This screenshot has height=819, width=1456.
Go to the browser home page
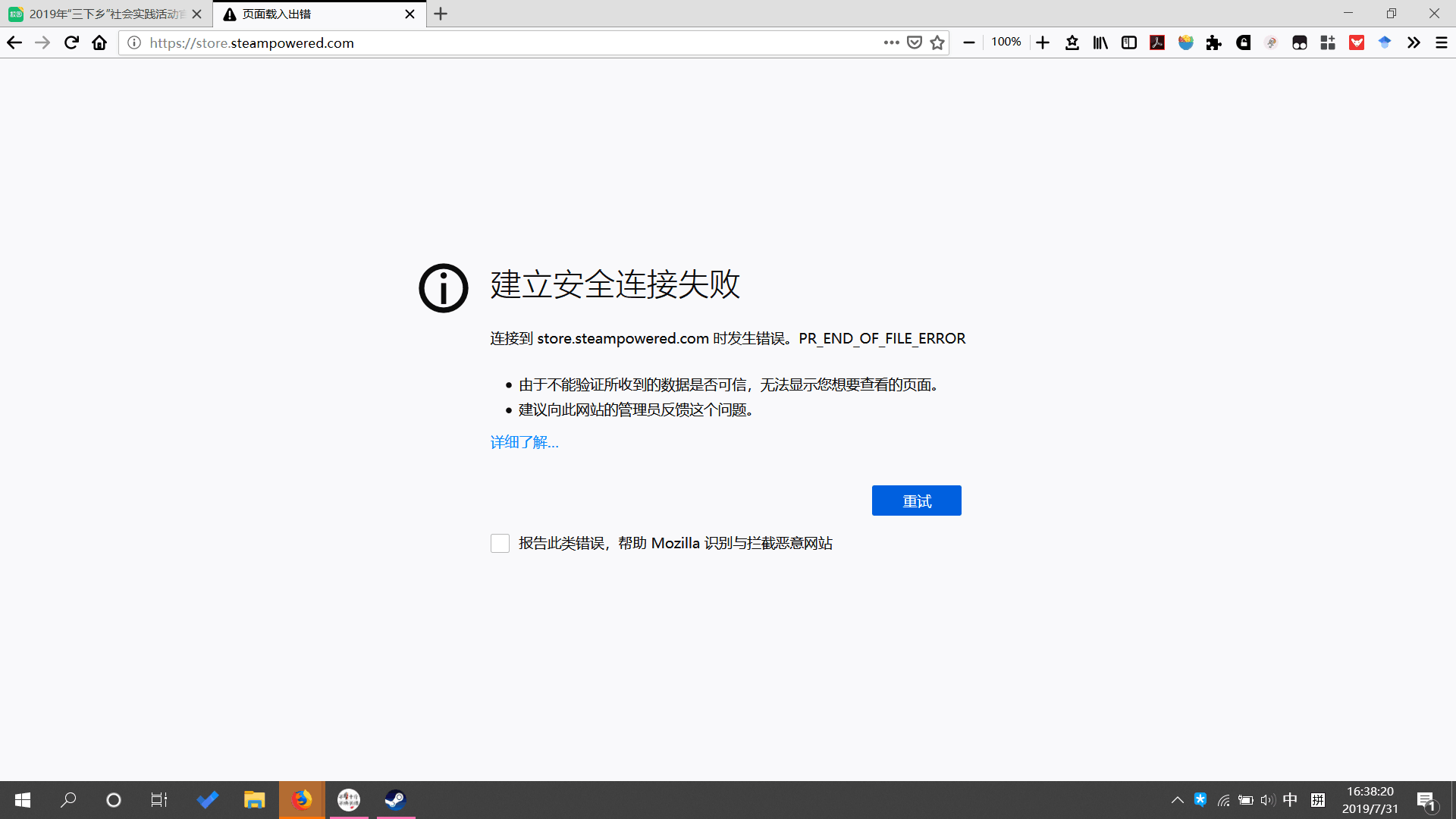(99, 42)
